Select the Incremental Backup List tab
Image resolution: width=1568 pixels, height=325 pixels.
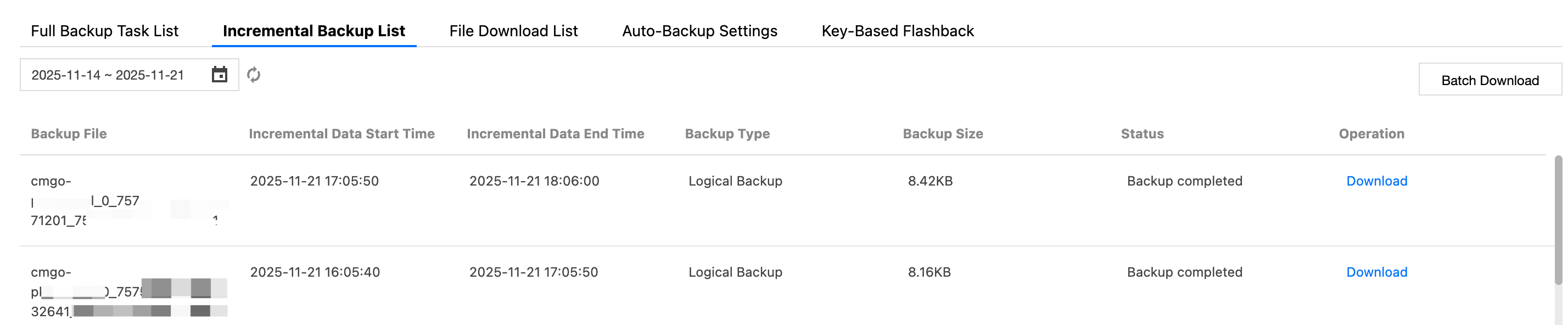[313, 31]
